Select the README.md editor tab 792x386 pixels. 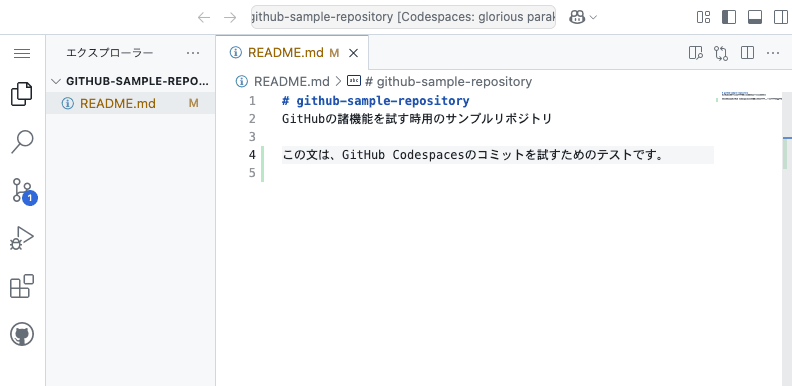(x=292, y=53)
